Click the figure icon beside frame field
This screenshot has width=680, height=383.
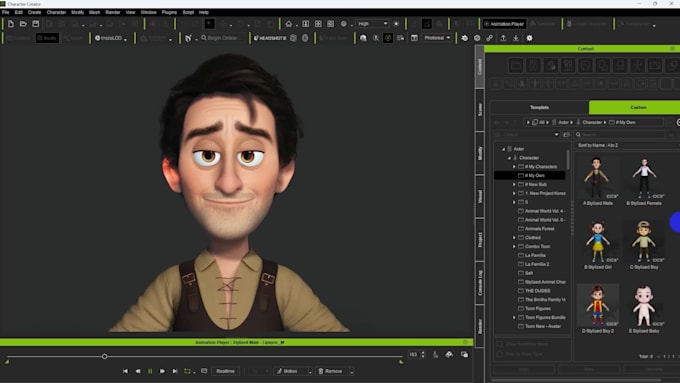435,355
